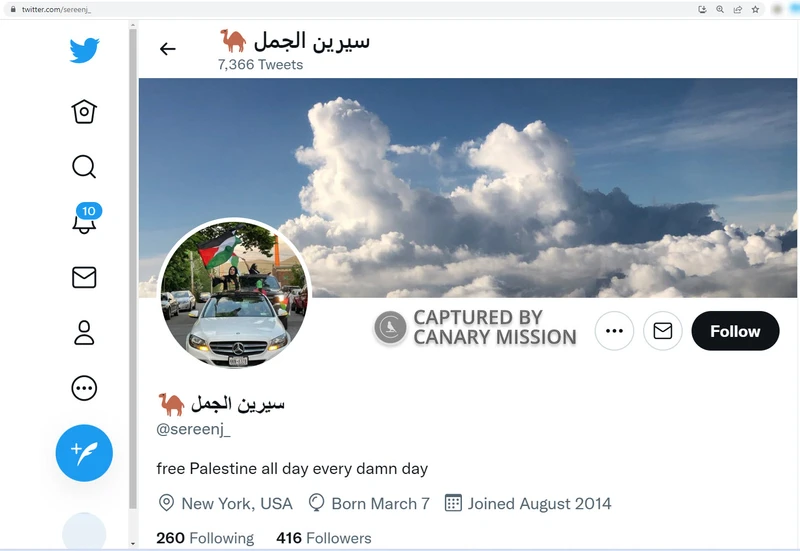Open the Profile person icon
This screenshot has height=551, width=800.
point(84,333)
